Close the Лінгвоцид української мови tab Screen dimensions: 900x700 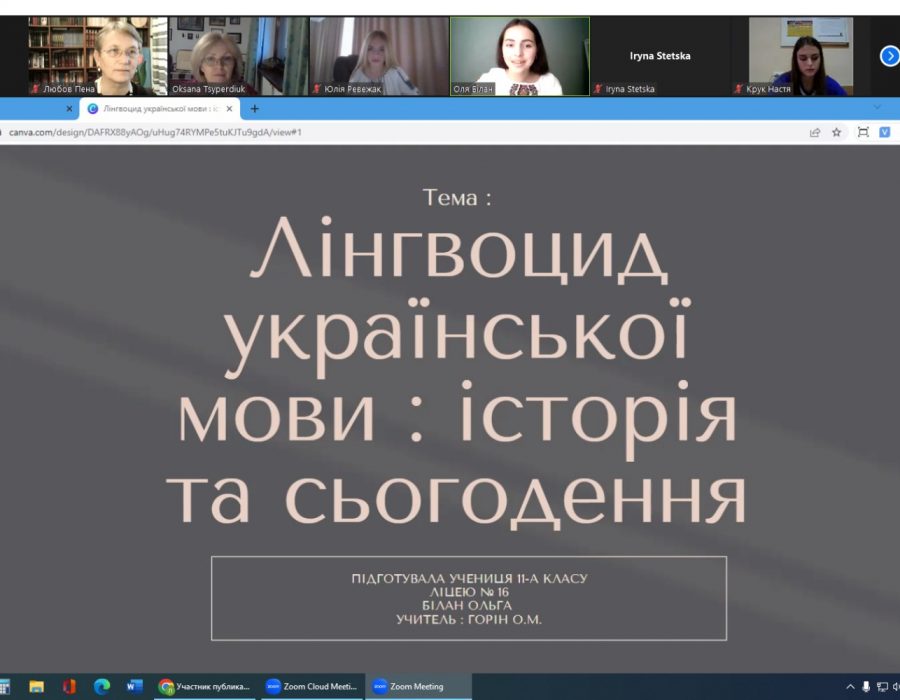click(230, 108)
